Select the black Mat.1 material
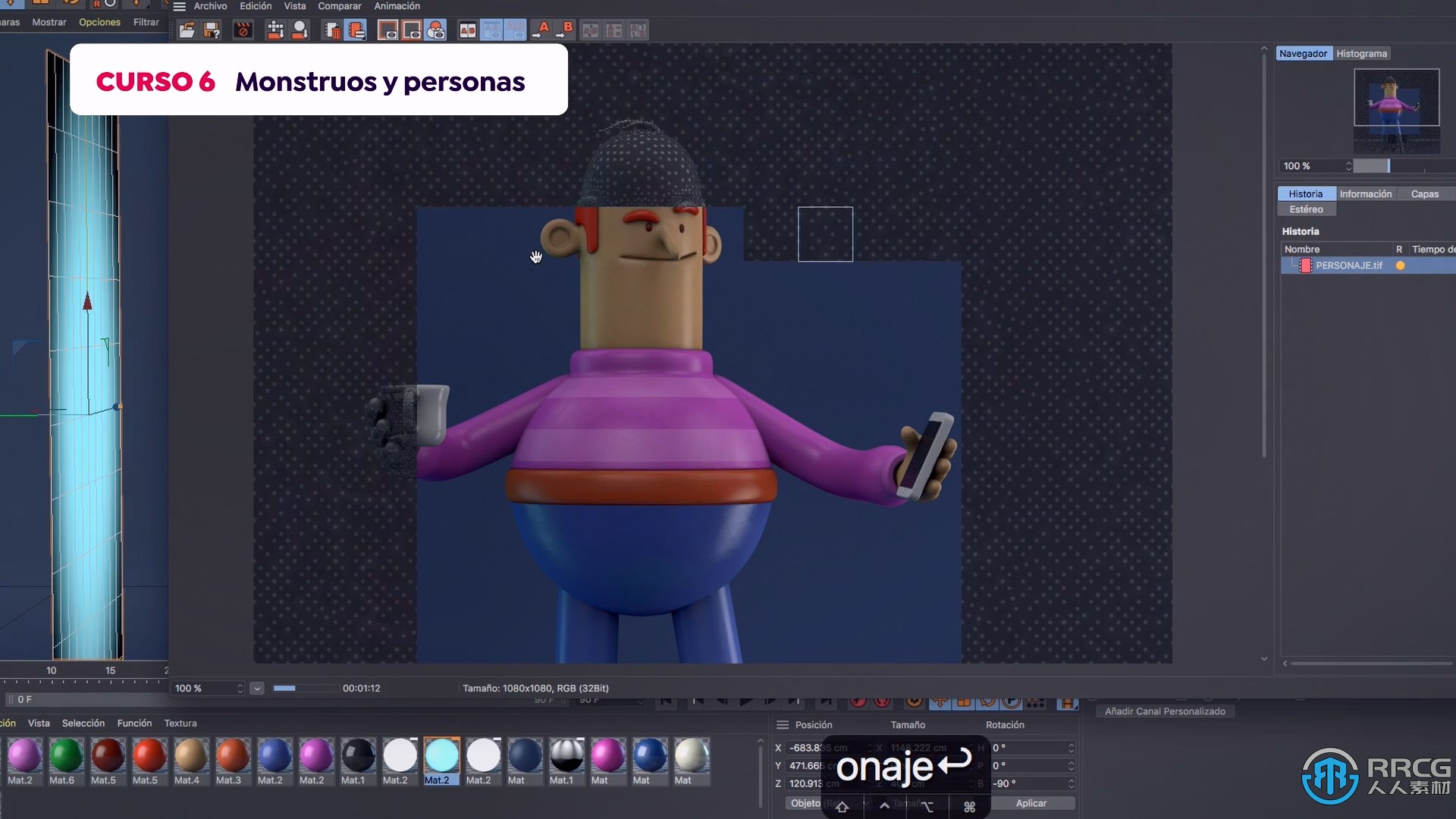This screenshot has width=1456, height=819. coord(358,761)
